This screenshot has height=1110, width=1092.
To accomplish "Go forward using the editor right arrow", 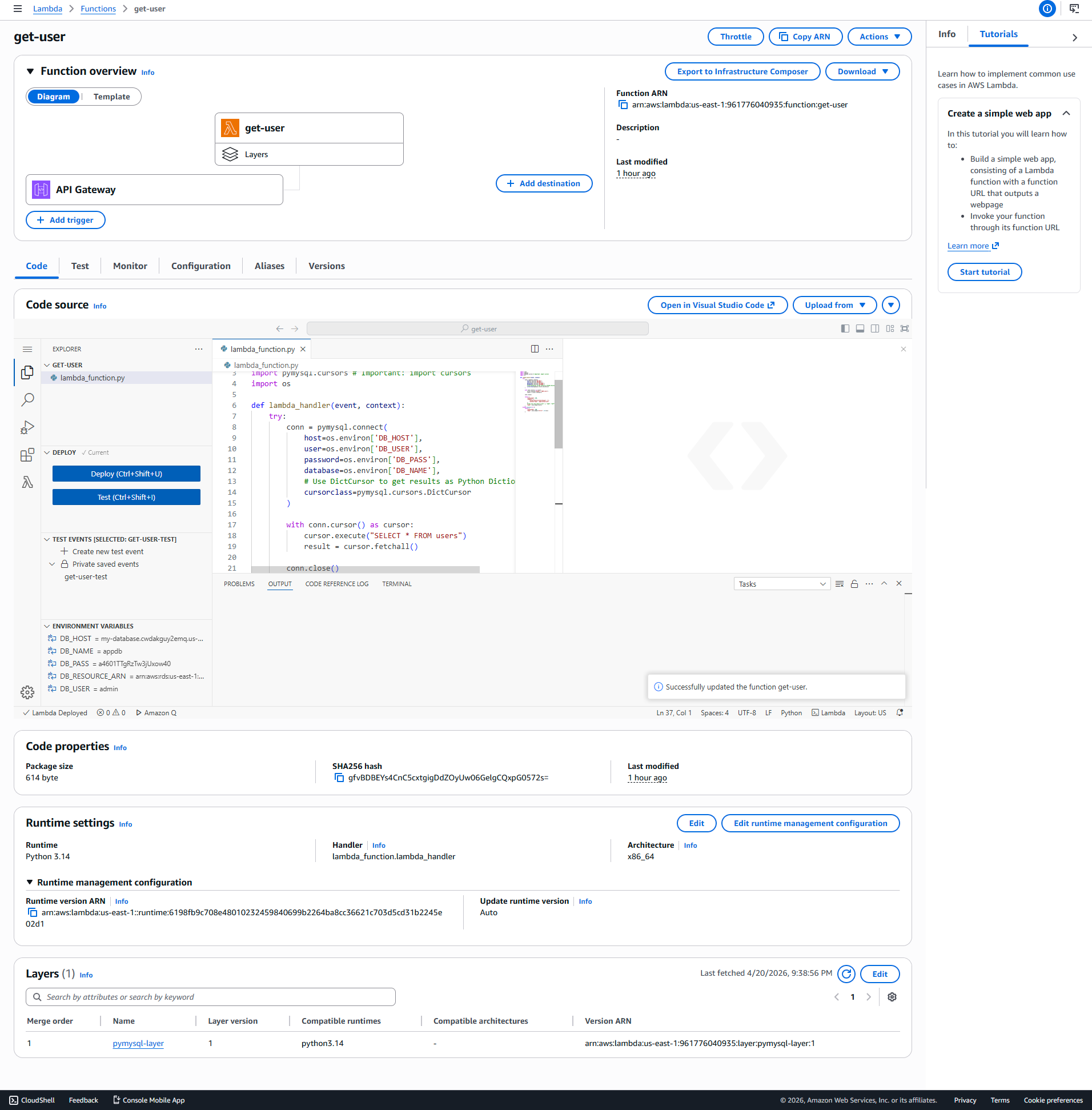I will (295, 328).
